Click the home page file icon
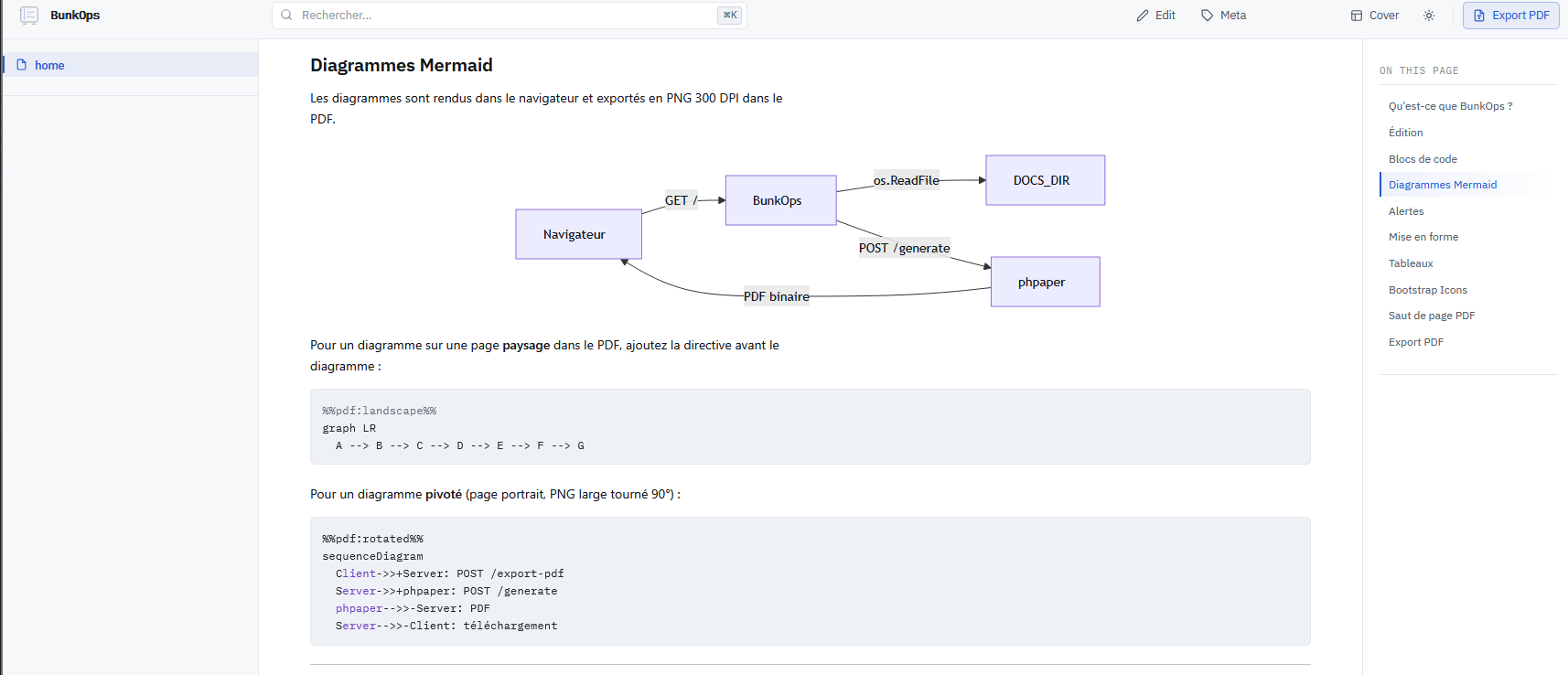This screenshot has width=1568, height=675. coord(22,65)
